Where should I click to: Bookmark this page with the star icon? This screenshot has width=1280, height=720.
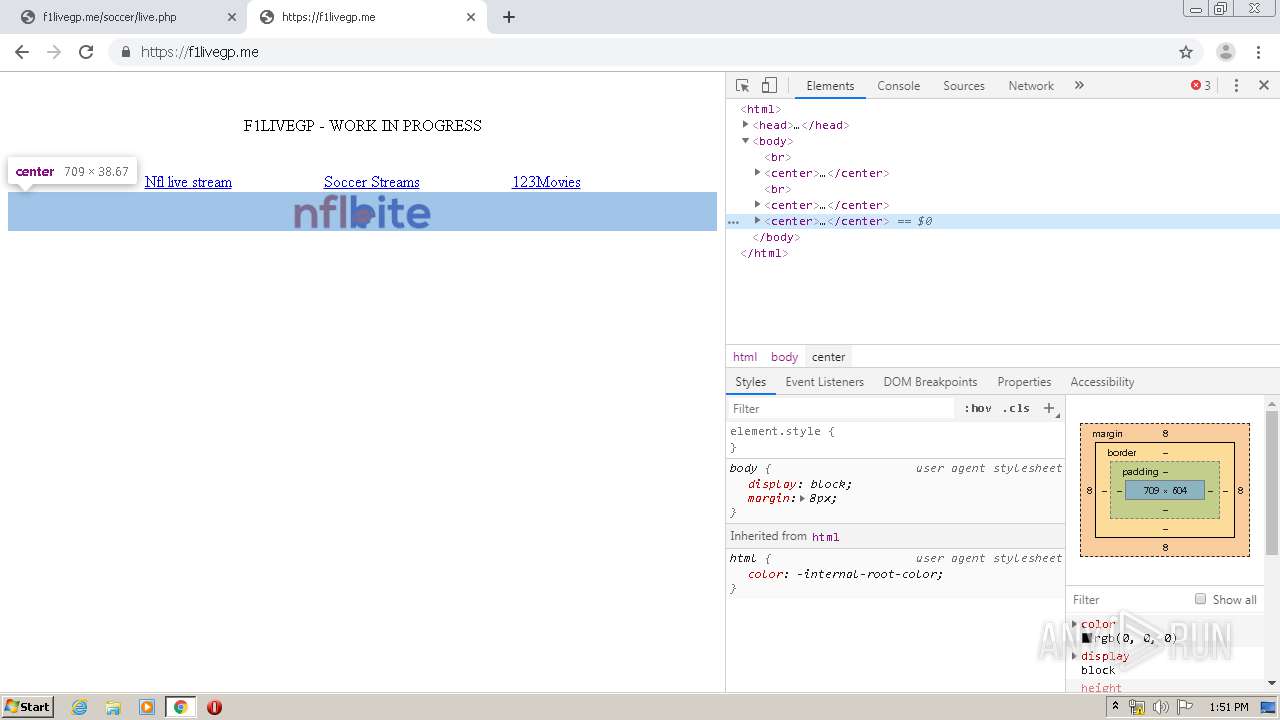point(1186,52)
